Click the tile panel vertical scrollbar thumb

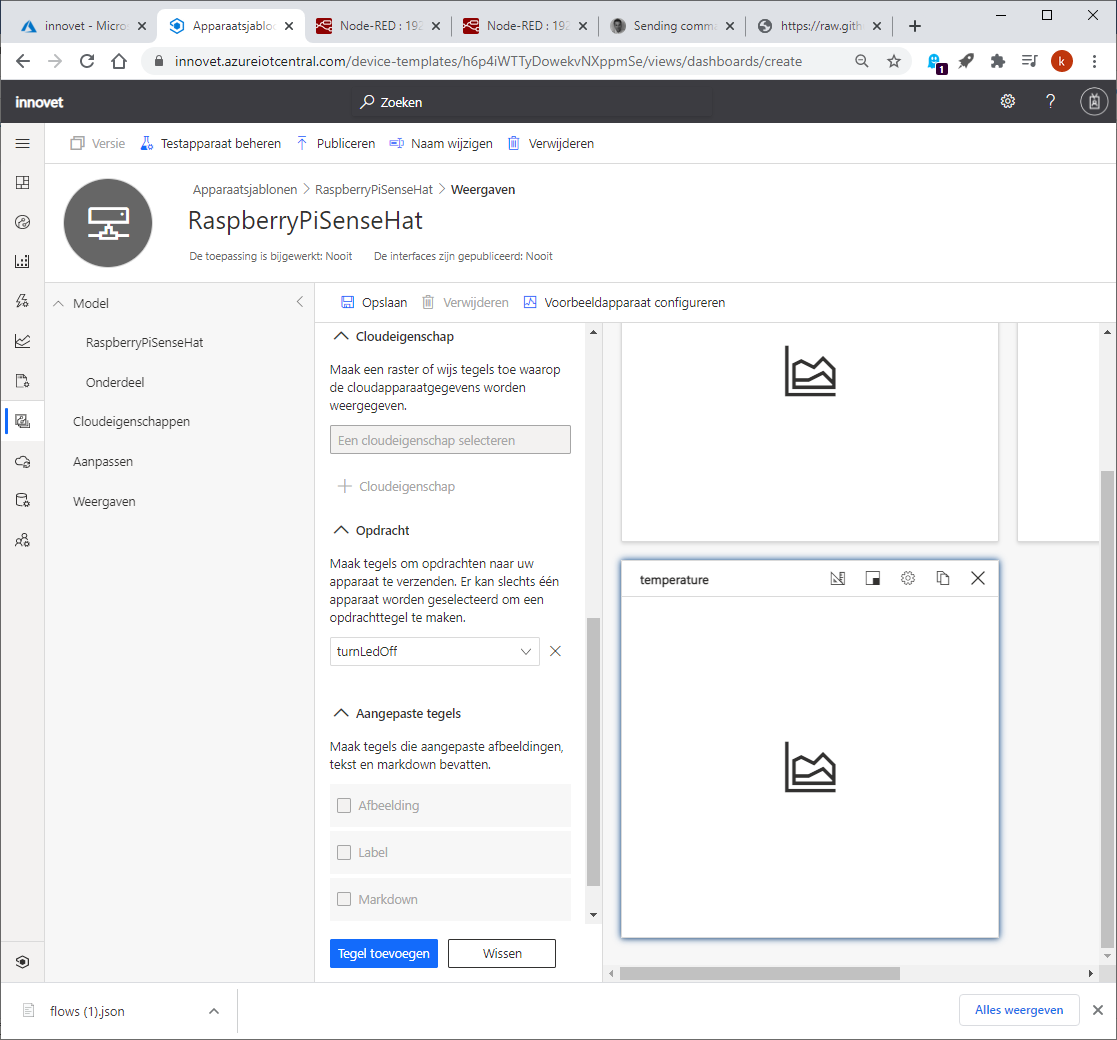[x=593, y=752]
